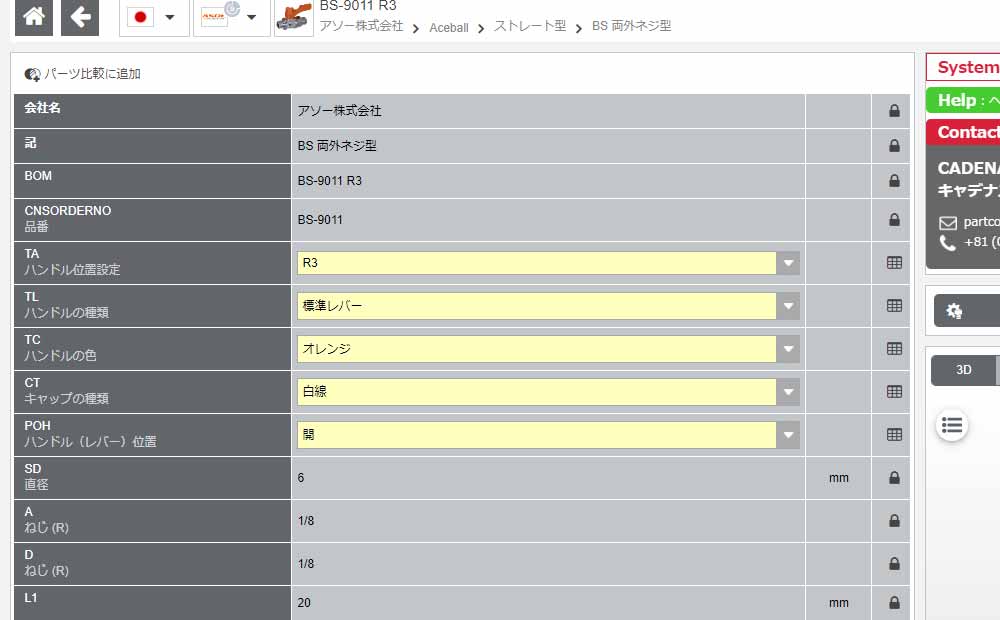Click lock icon in D ねじ row
Image resolution: width=1000 pixels, height=620 pixels.
coord(894,564)
